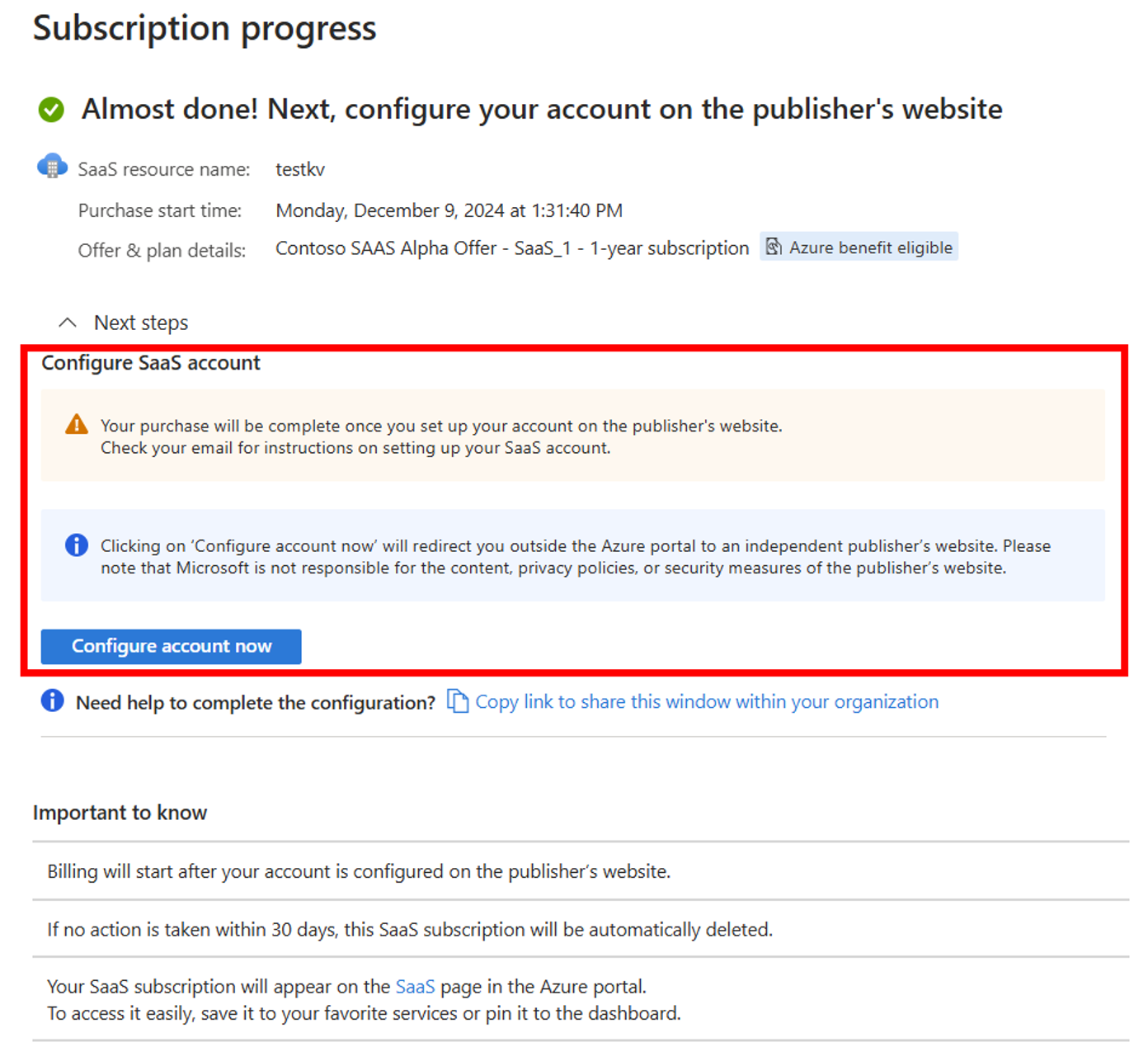Click the Almost done heading text
The width and height of the screenshot is (1148, 1061).
542,109
